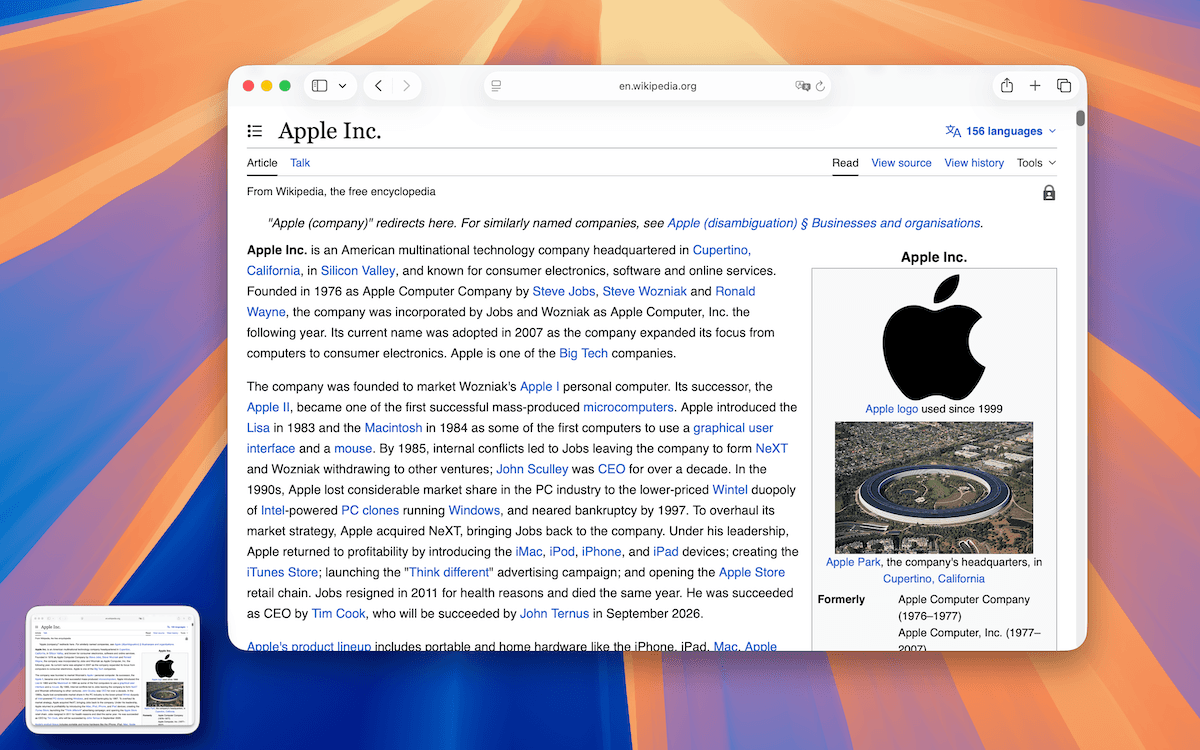Image resolution: width=1200 pixels, height=750 pixels.
Task: Follow the Big Tech link
Action: [x=583, y=353]
